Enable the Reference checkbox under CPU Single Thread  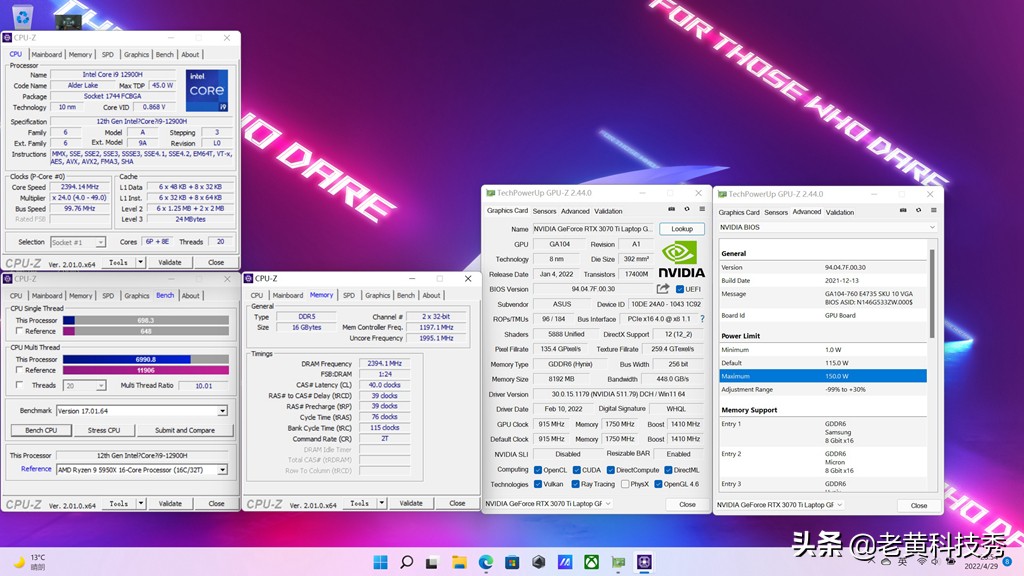(20, 331)
